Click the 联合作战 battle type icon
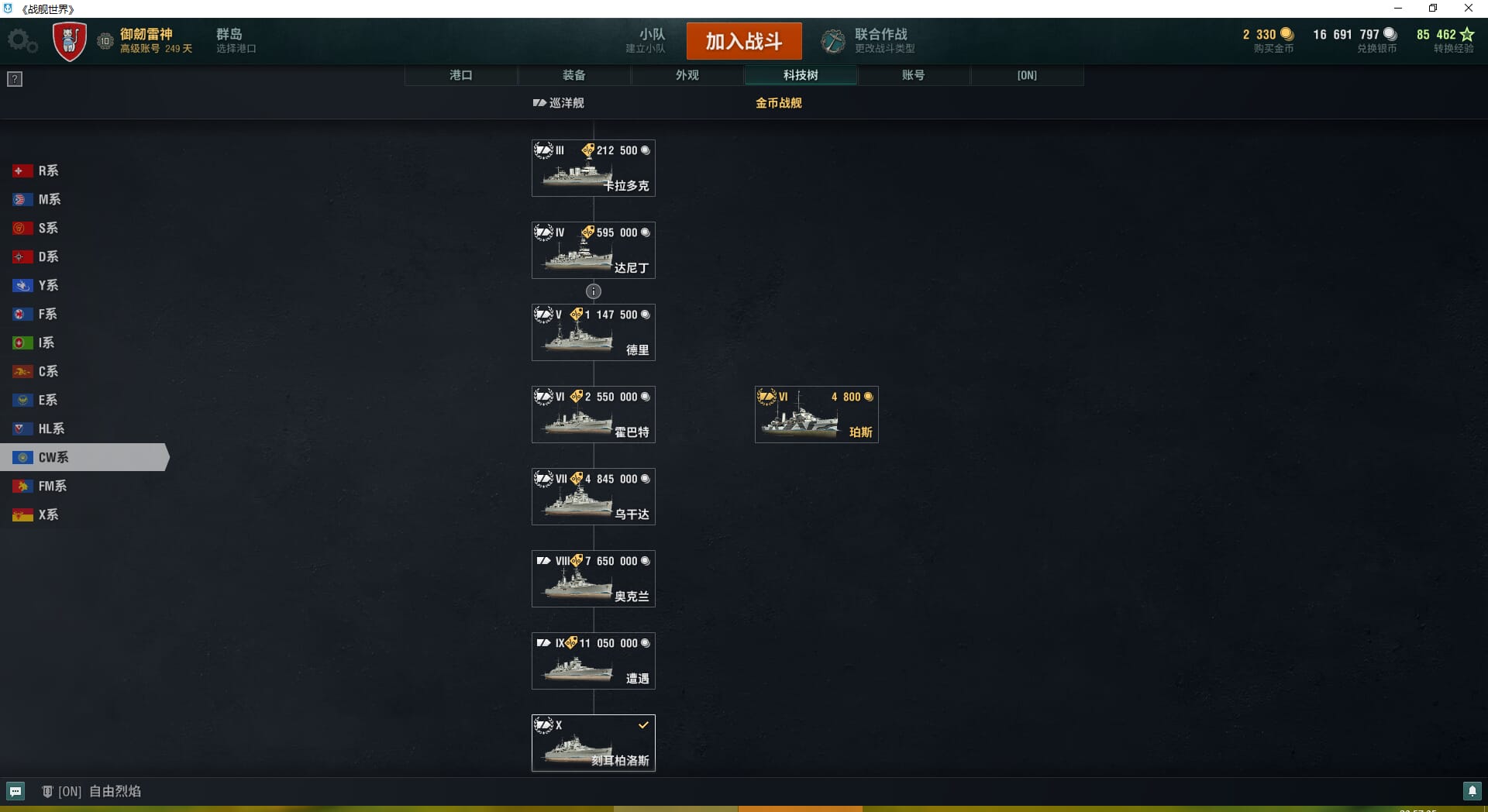Viewport: 1488px width, 812px height. pyautogui.click(x=834, y=41)
